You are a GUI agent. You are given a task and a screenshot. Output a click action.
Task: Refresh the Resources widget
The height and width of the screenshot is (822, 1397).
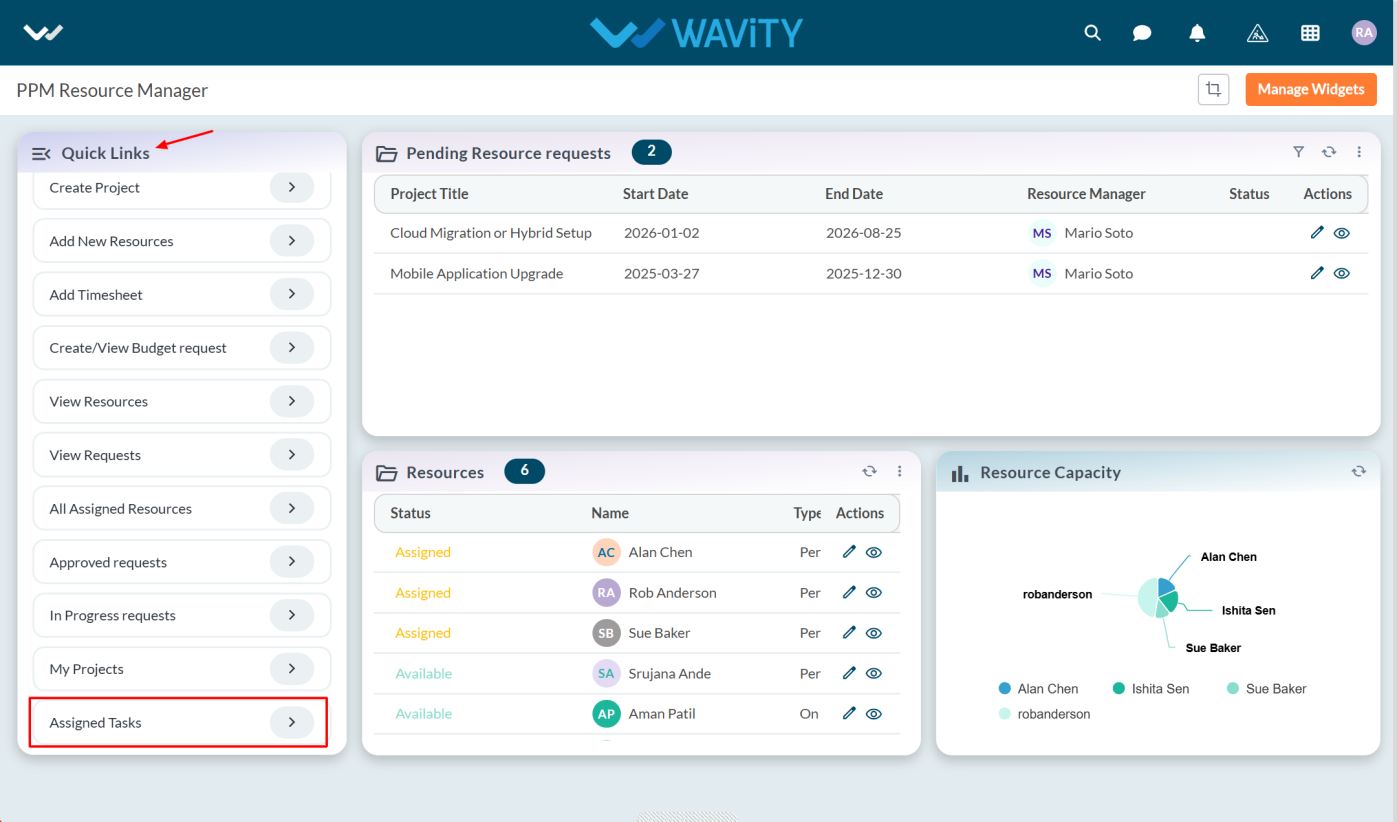[x=870, y=471]
